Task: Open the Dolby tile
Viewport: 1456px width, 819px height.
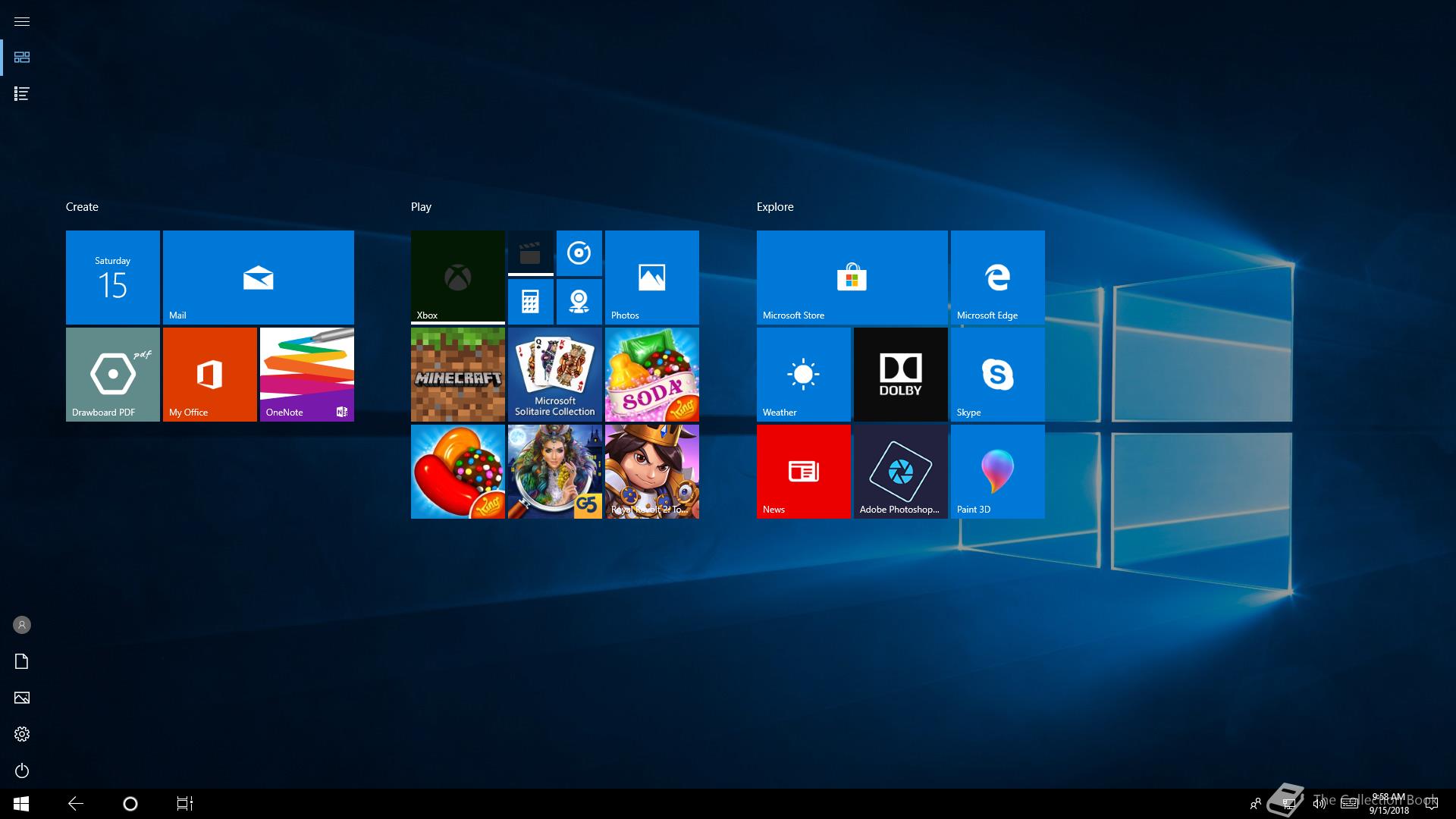Action: click(x=901, y=375)
